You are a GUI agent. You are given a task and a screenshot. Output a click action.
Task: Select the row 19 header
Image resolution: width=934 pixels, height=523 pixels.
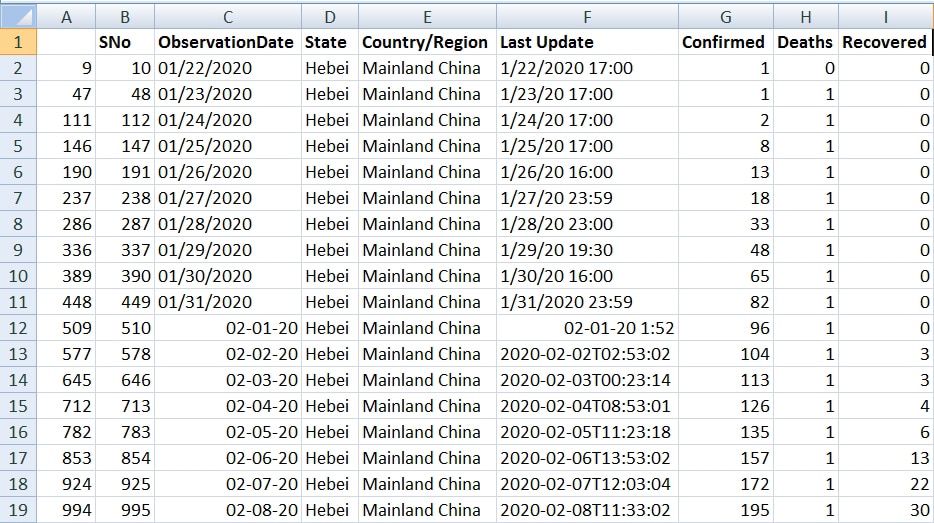click(x=19, y=510)
